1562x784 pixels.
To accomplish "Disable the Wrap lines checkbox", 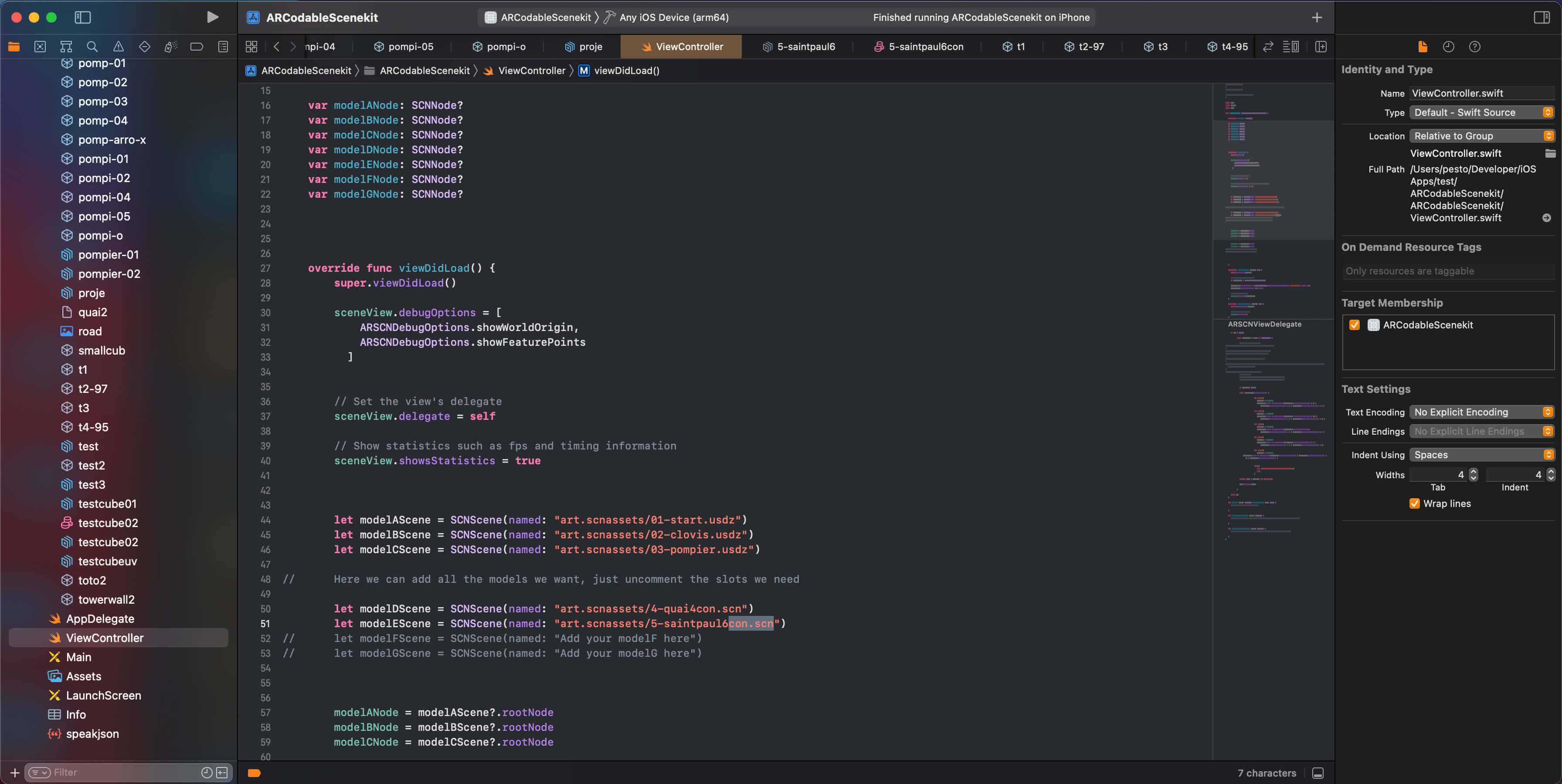I will click(x=1415, y=504).
